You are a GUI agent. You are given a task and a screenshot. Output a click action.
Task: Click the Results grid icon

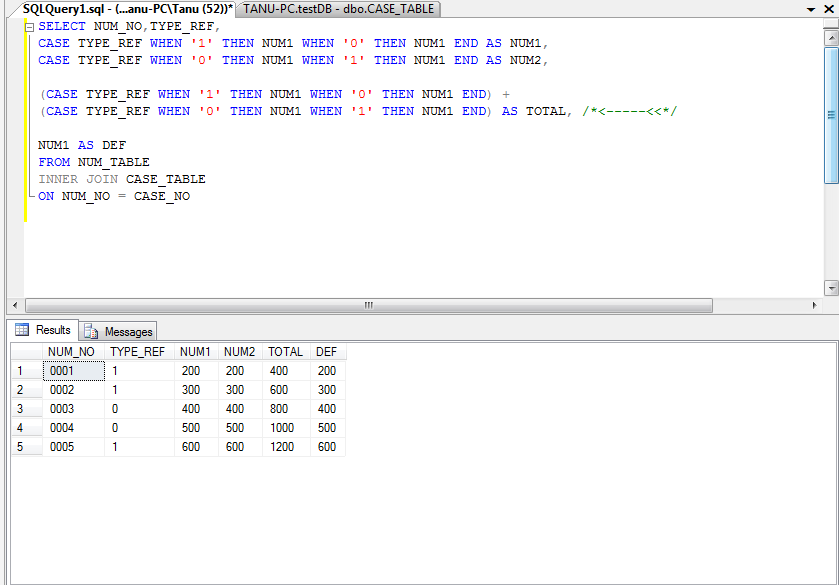click(x=22, y=330)
